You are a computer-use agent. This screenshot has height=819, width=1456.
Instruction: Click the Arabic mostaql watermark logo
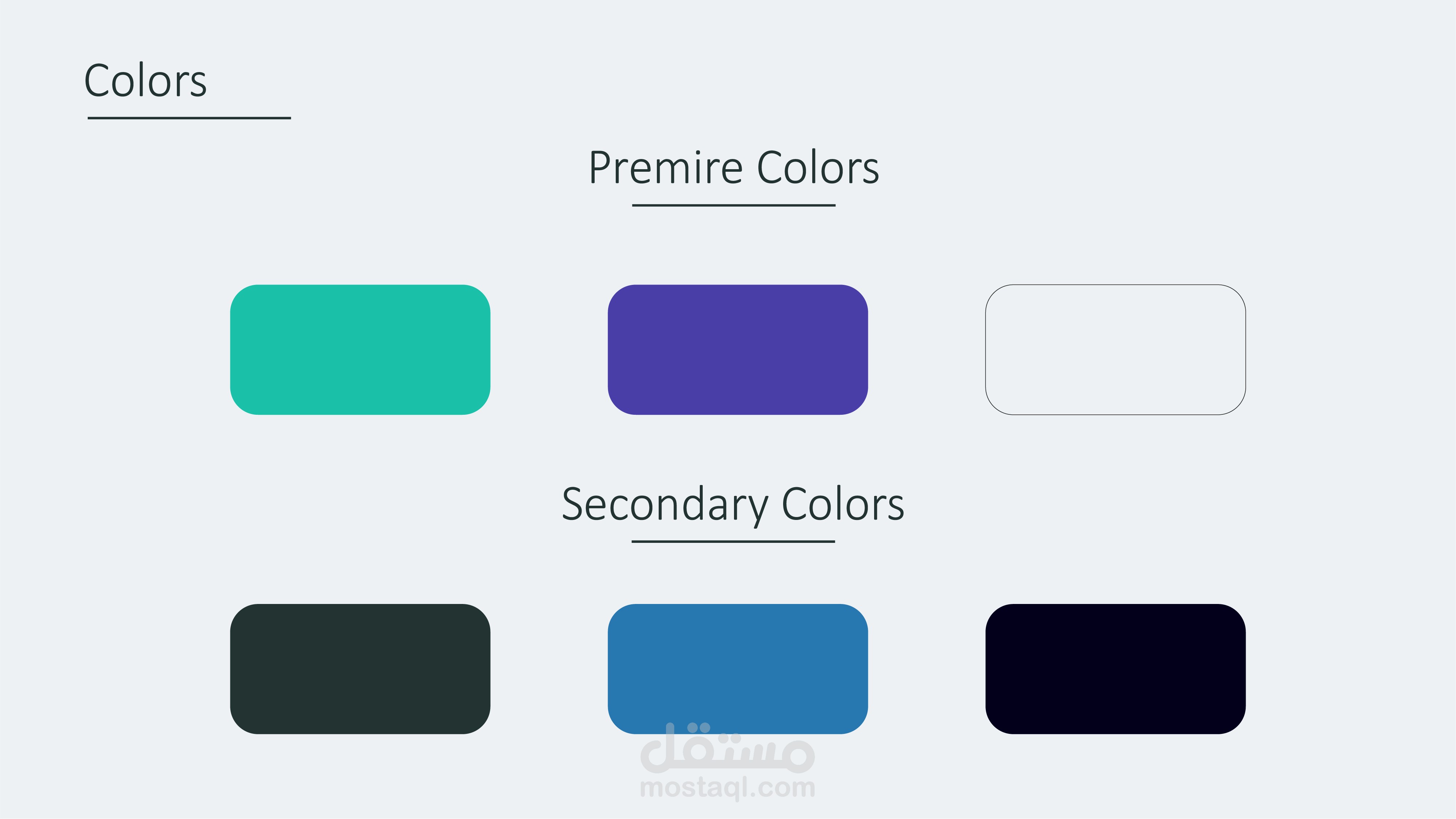point(727,748)
